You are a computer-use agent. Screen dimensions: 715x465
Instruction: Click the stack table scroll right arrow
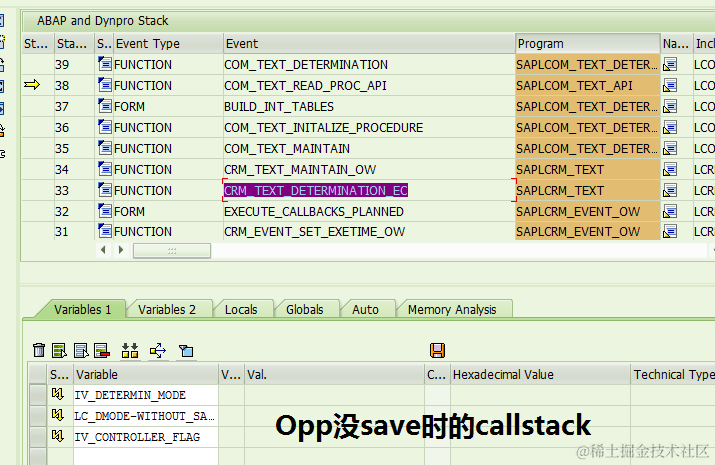coord(121,250)
